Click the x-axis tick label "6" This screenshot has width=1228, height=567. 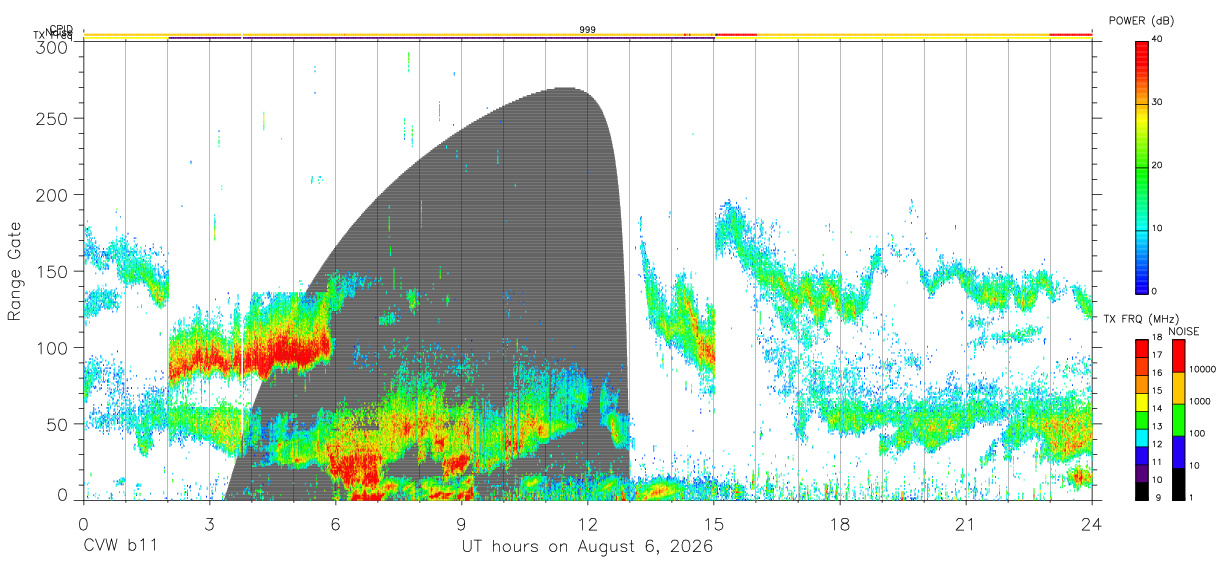335,524
